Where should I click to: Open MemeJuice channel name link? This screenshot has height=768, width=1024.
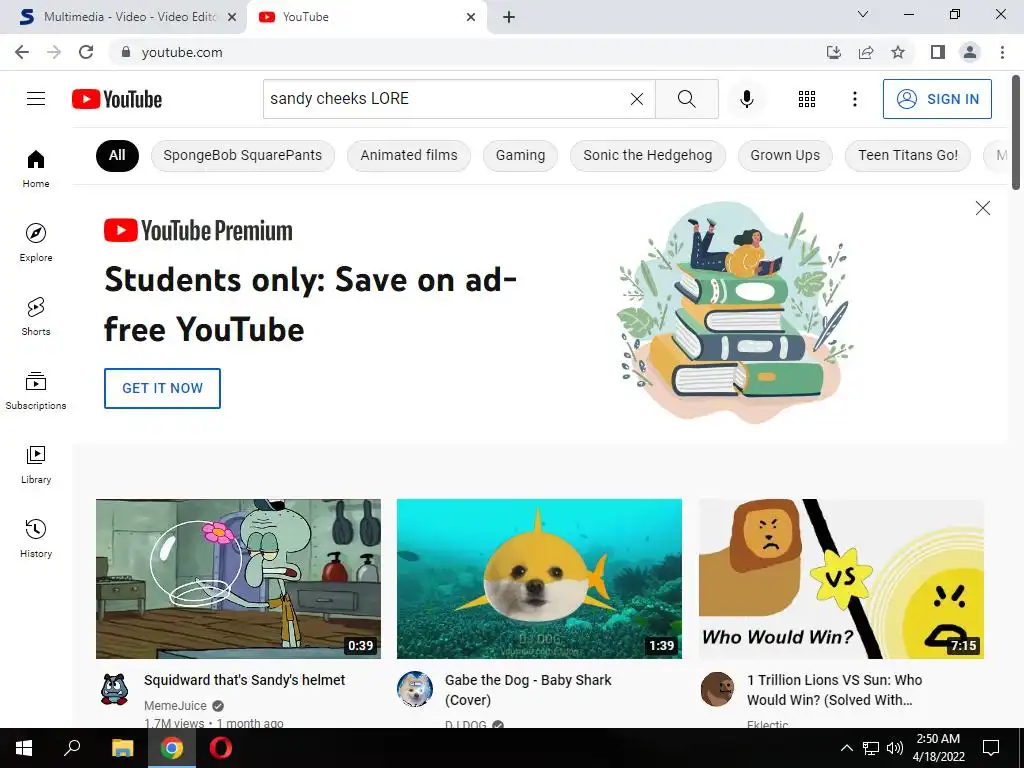(175, 705)
